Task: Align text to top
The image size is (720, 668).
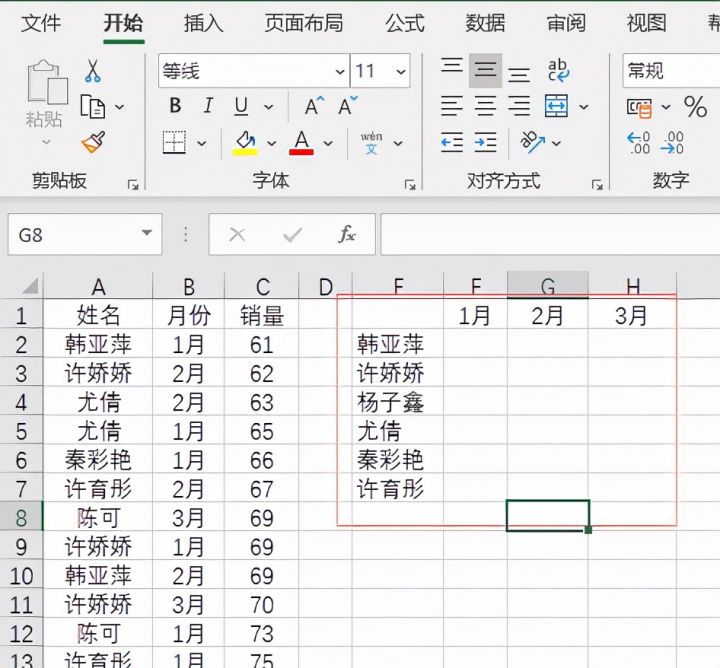Action: tap(451, 68)
